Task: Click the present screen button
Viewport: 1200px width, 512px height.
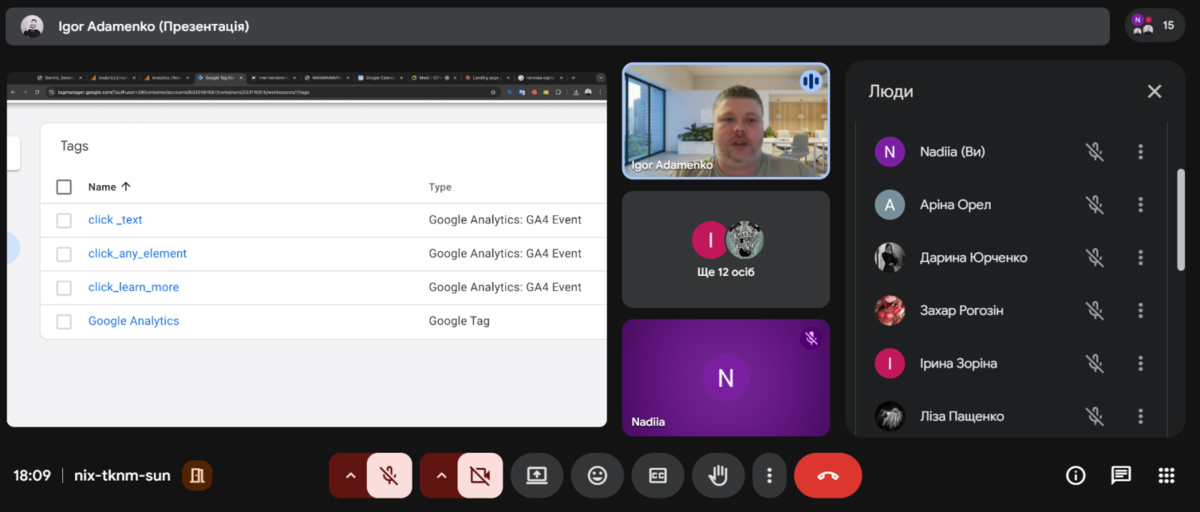Action: 537,476
